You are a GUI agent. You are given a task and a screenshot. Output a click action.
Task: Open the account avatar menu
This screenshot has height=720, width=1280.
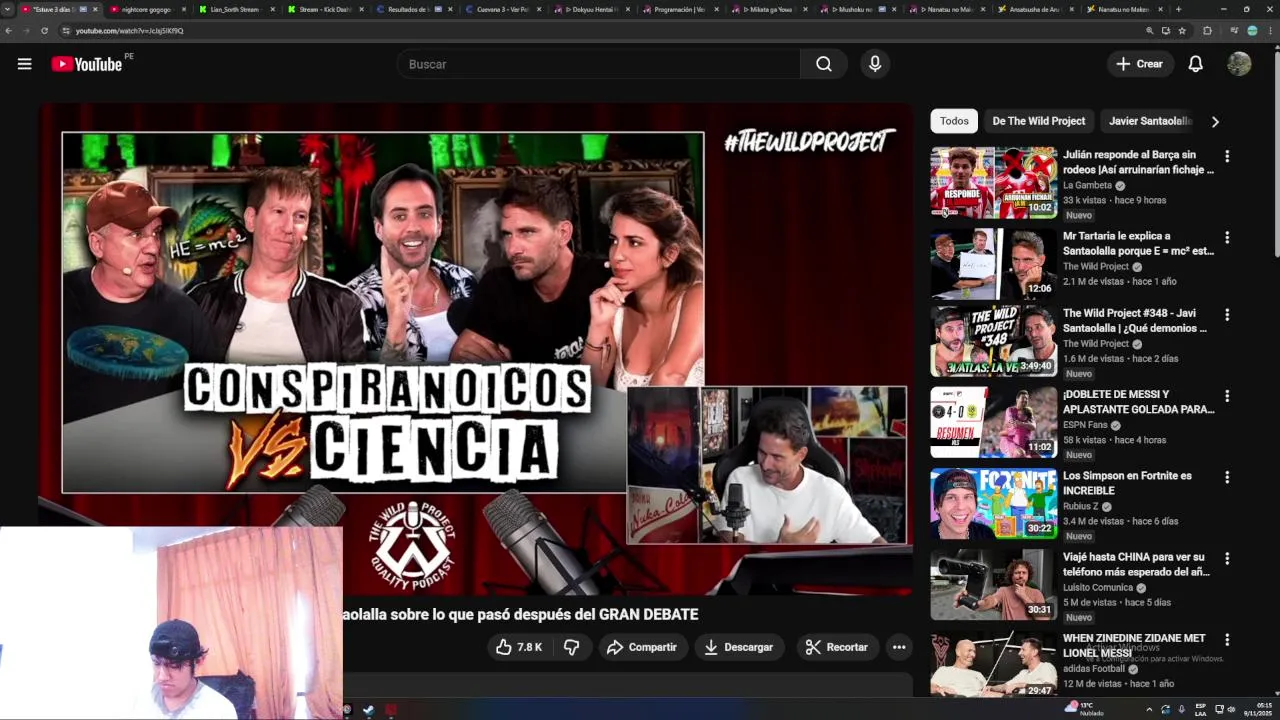[1239, 64]
